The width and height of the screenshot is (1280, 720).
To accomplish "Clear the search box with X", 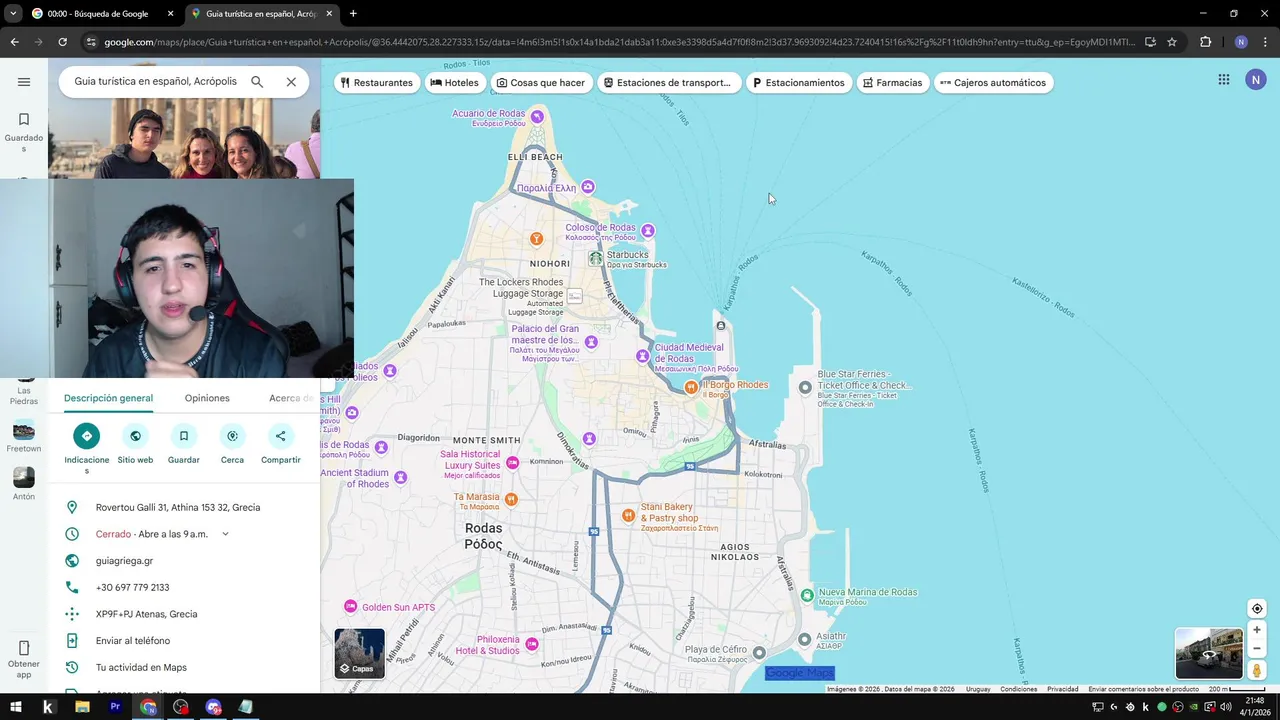I will [x=291, y=82].
